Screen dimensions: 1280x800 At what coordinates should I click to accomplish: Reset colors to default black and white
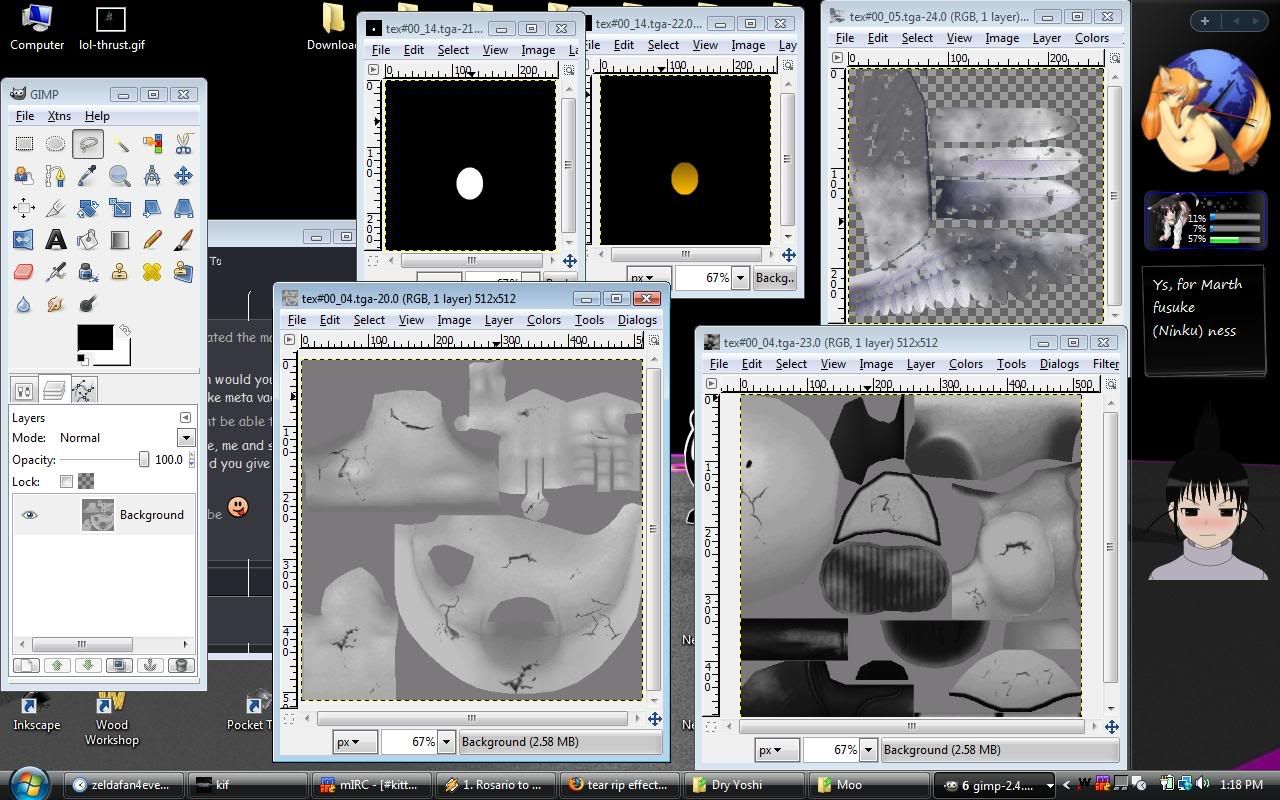tap(82, 360)
